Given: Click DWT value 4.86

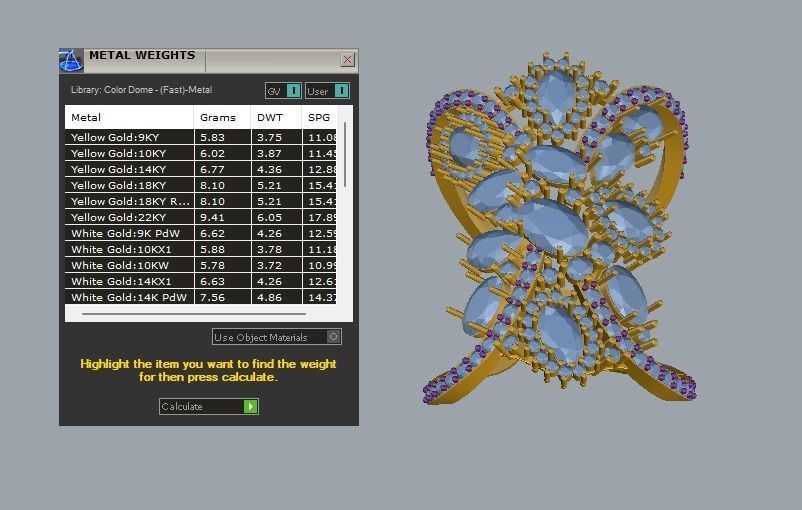Looking at the screenshot, I should [270, 297].
